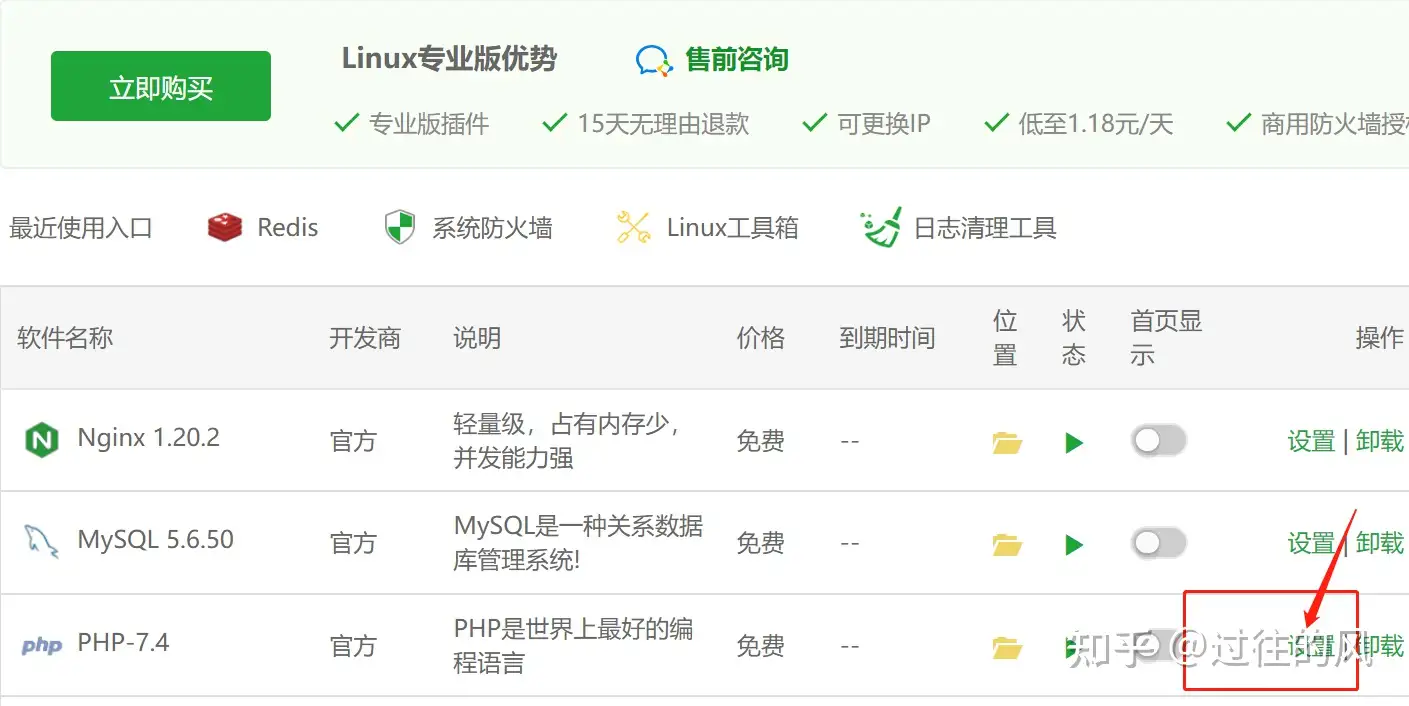The image size is (1409, 706).
Task: Launch the Linux工具箱 shortcut
Action: click(706, 228)
